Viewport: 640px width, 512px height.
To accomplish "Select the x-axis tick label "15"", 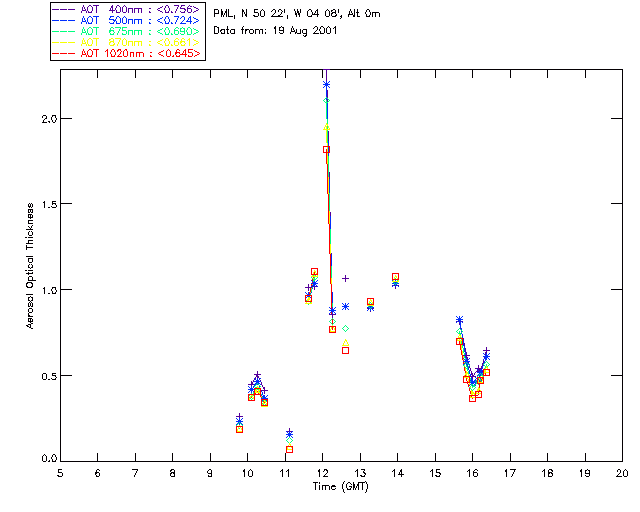I will [435, 473].
